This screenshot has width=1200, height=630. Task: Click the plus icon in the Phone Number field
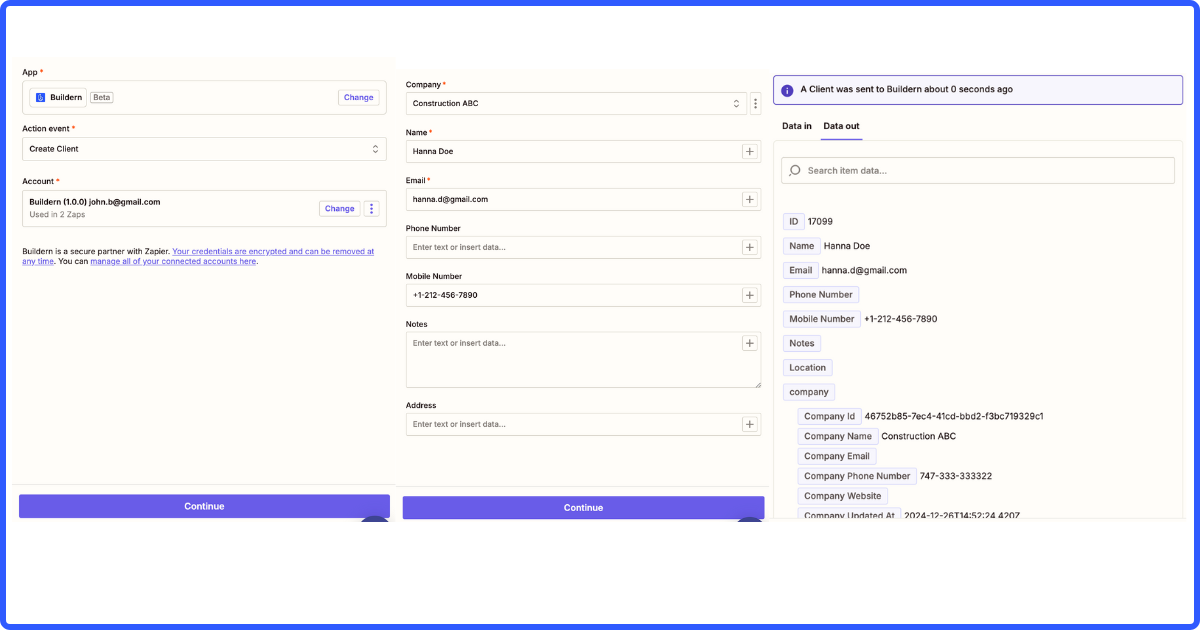750,247
